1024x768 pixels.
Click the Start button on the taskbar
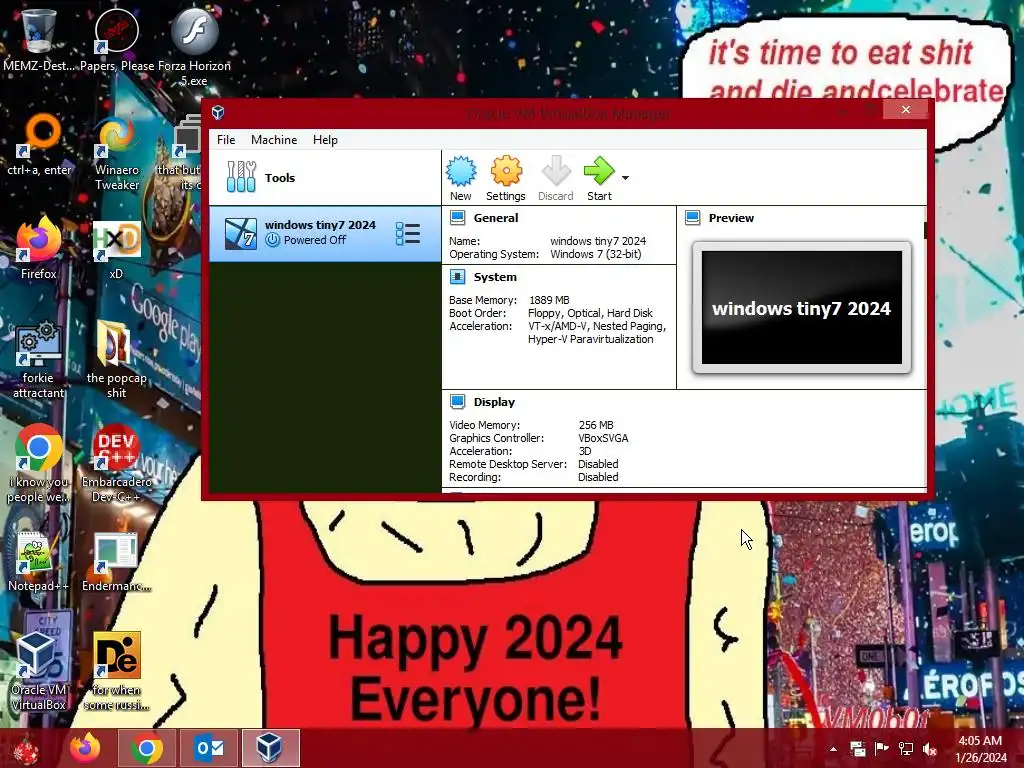tap(26, 748)
